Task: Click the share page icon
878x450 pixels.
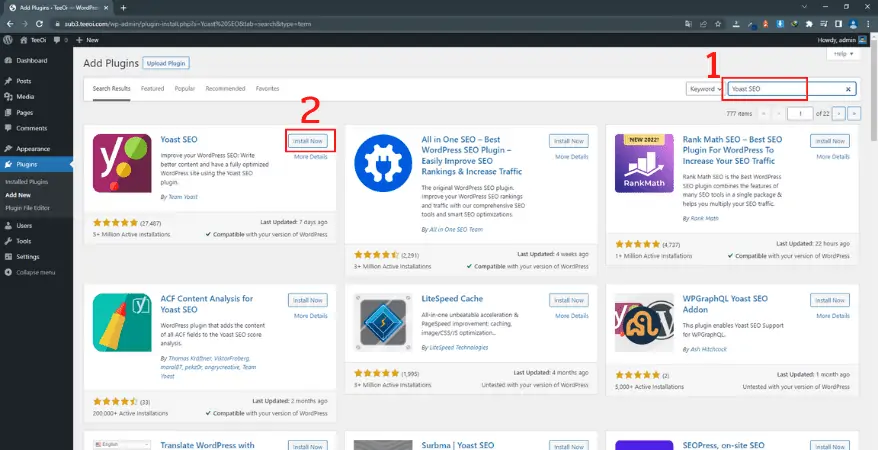Action: [x=703, y=24]
